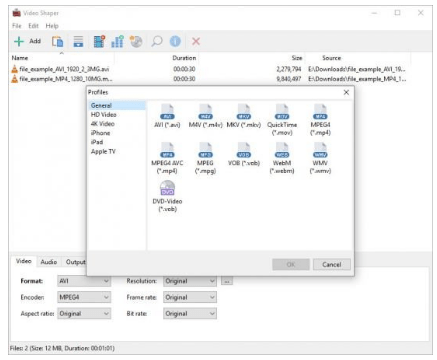Open the Encoder dropdown showing MPEG4
Image resolution: width=437 pixels, height=360 pixels.
(84, 297)
